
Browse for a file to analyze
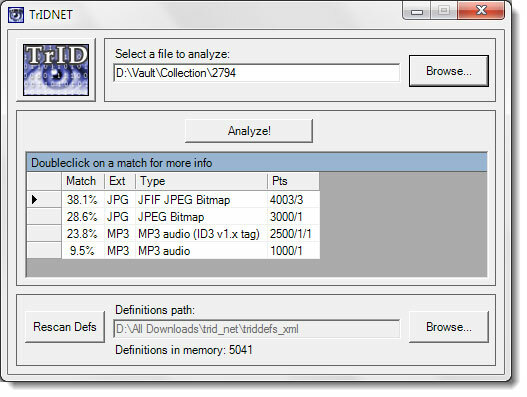[x=449, y=71]
